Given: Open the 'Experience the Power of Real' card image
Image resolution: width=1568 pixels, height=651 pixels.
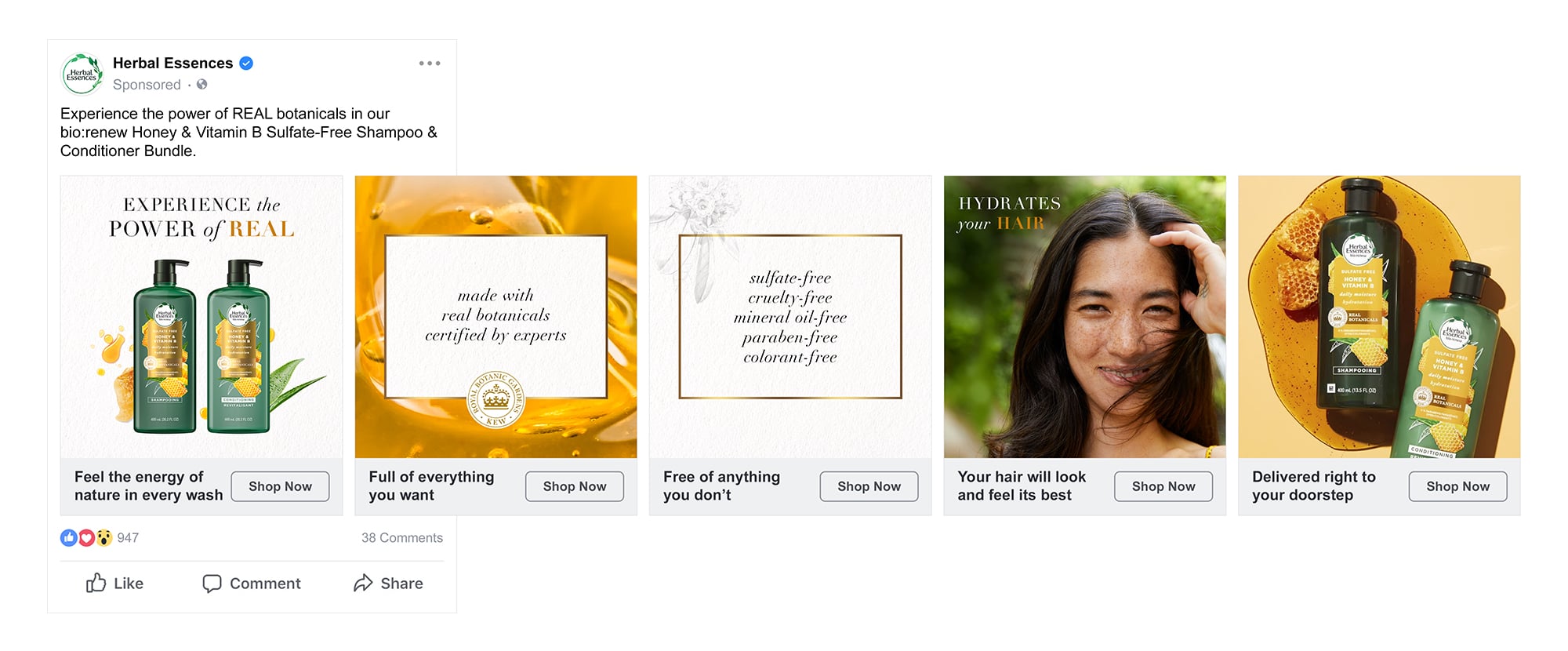Looking at the screenshot, I should pos(201,317).
